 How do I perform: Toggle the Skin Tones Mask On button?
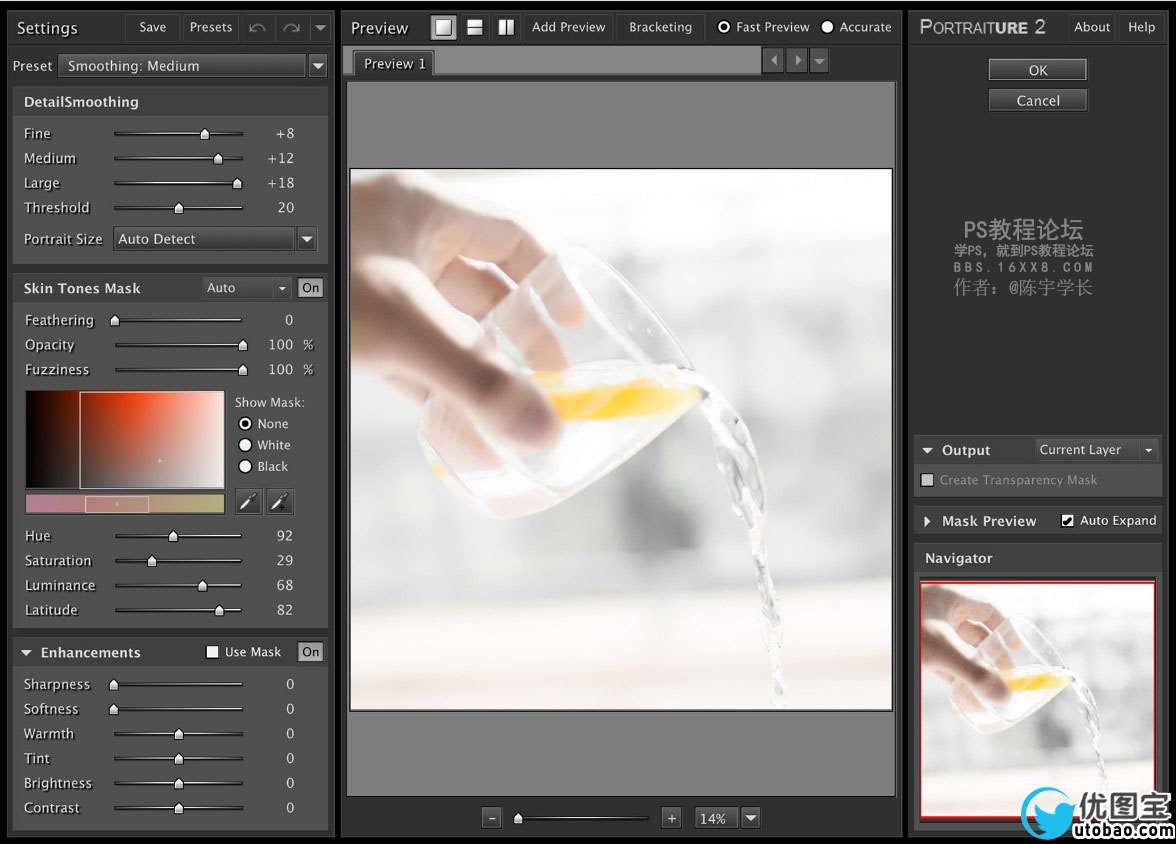click(310, 288)
